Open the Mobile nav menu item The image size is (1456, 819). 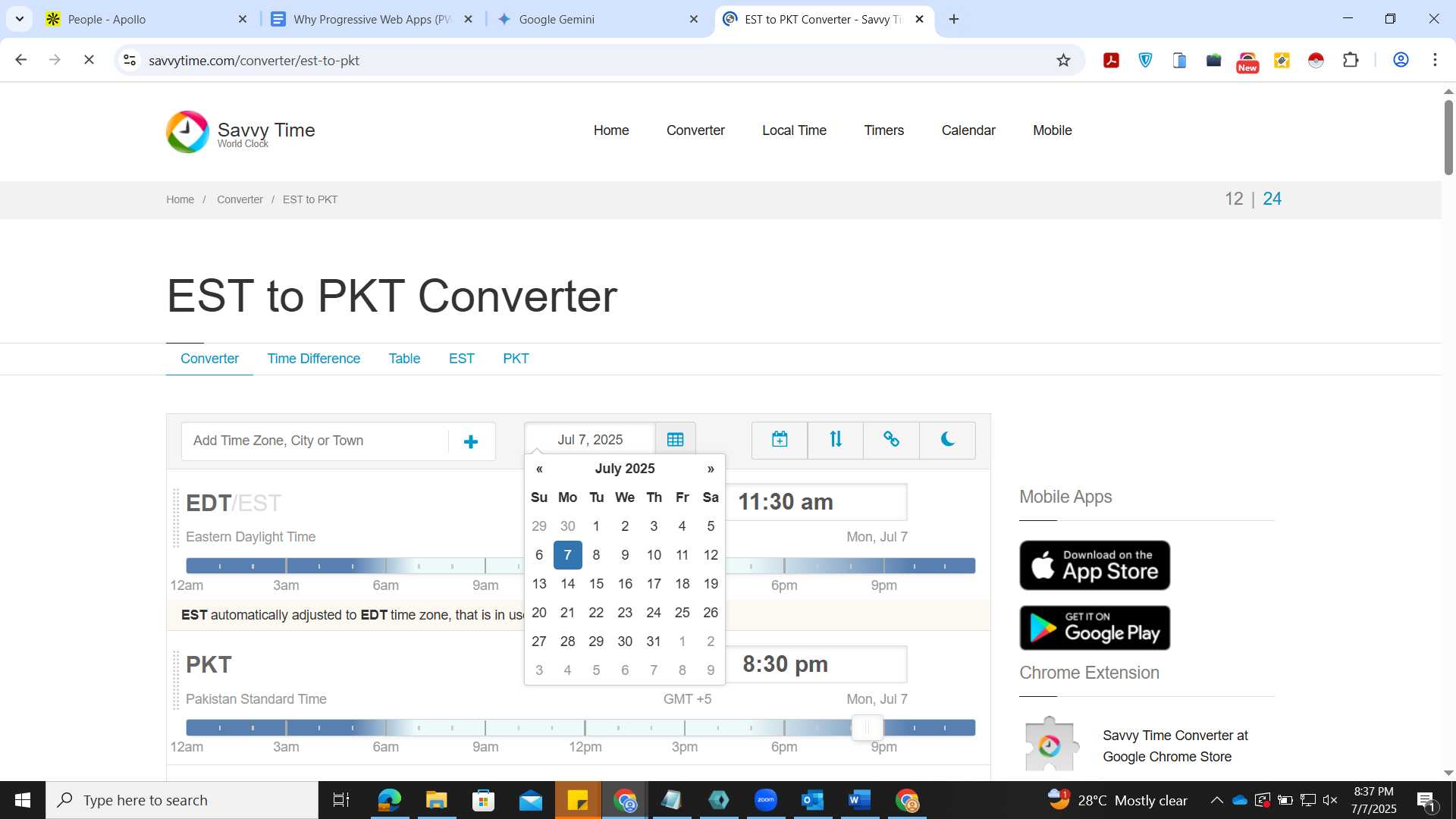point(1053,130)
